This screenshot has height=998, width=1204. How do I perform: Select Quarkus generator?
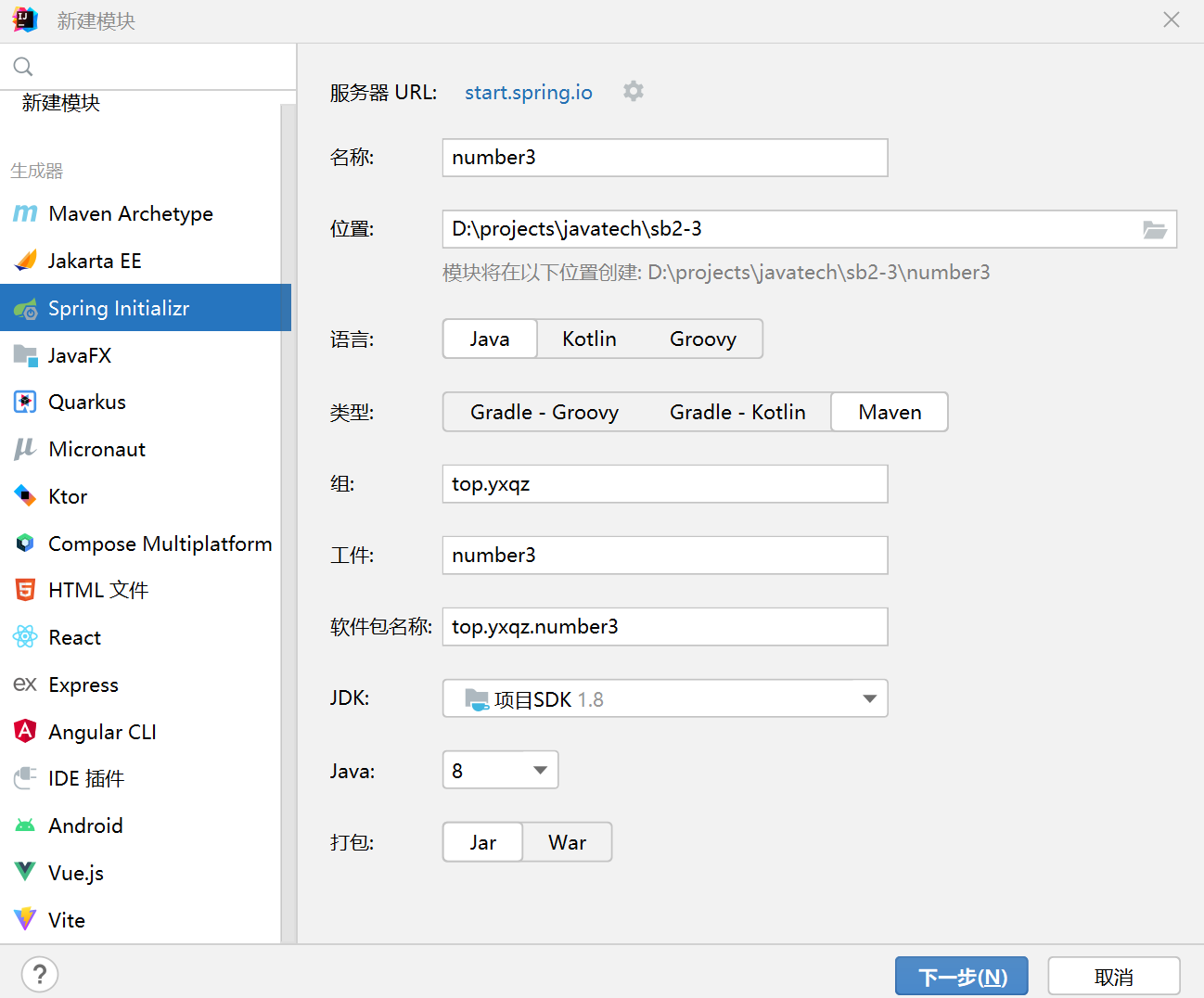(x=87, y=402)
